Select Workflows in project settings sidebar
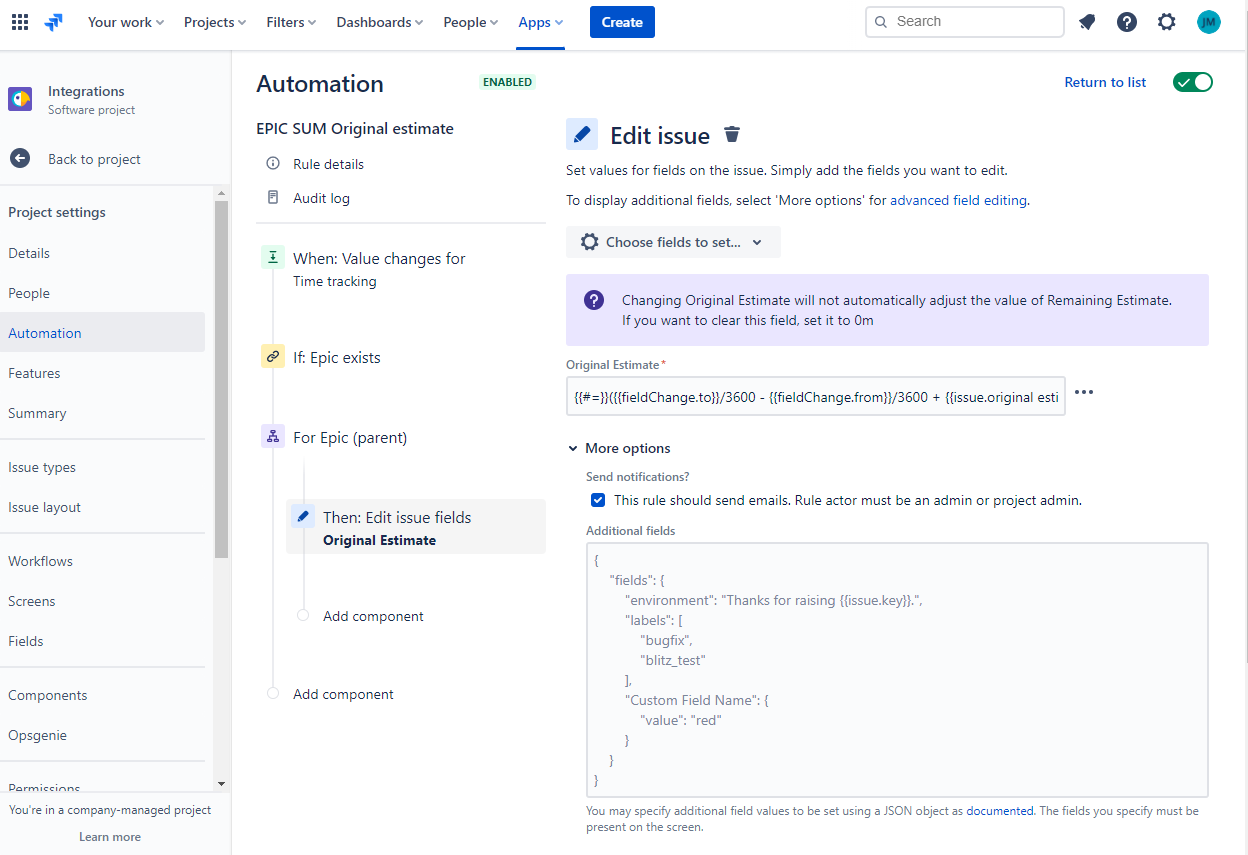The image size is (1248, 855). pyautogui.click(x=41, y=561)
